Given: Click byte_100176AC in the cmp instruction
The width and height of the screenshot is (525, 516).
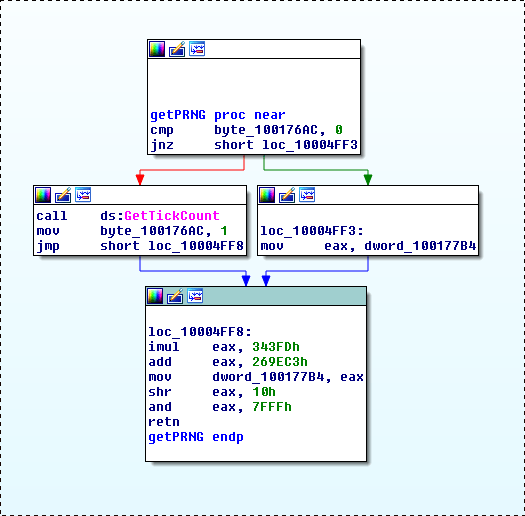Looking at the screenshot, I should pos(266,130).
